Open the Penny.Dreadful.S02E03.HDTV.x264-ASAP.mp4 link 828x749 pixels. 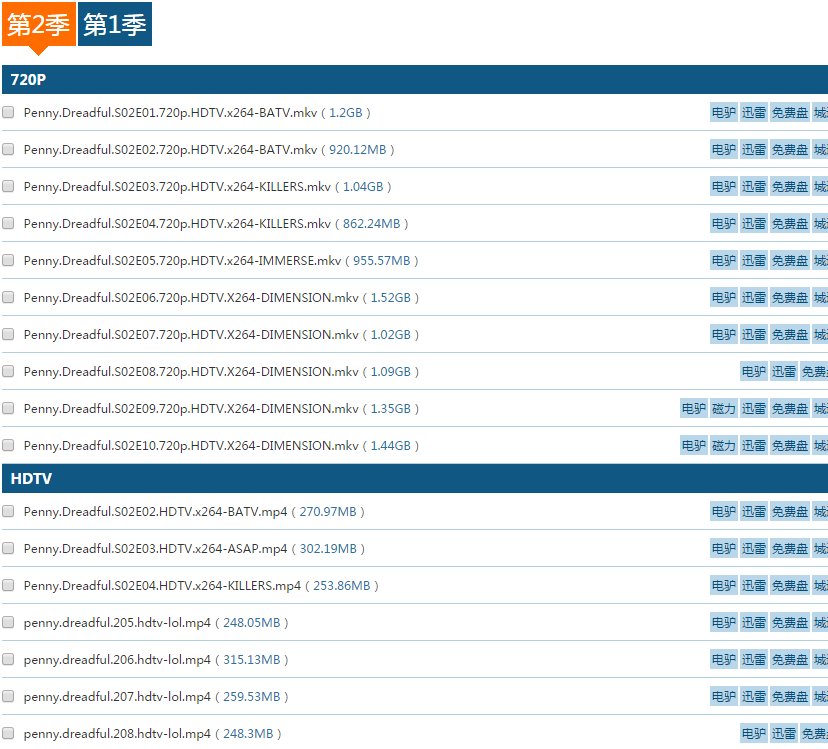pyautogui.click(x=155, y=549)
